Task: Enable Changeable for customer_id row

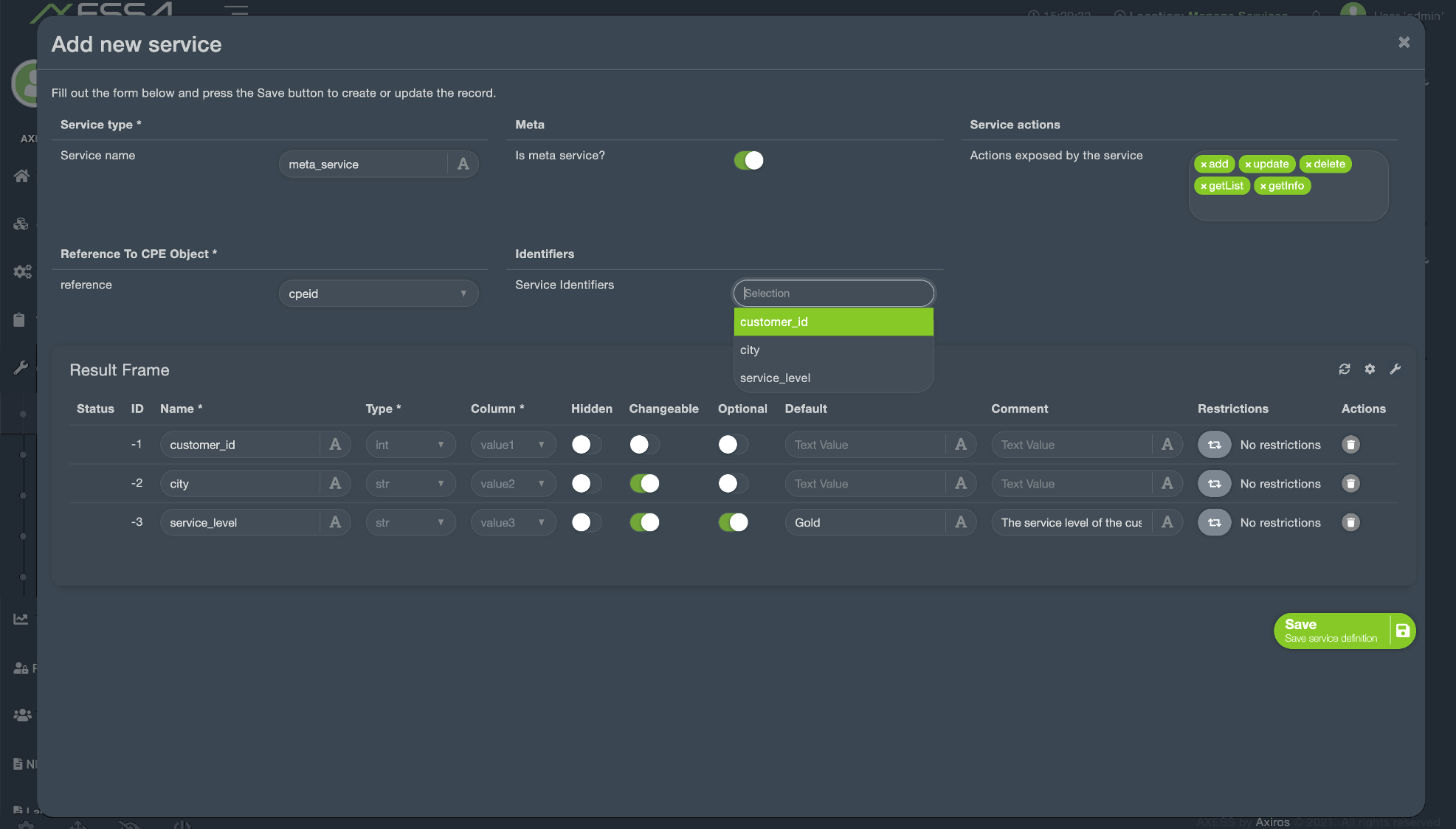Action: [642, 444]
